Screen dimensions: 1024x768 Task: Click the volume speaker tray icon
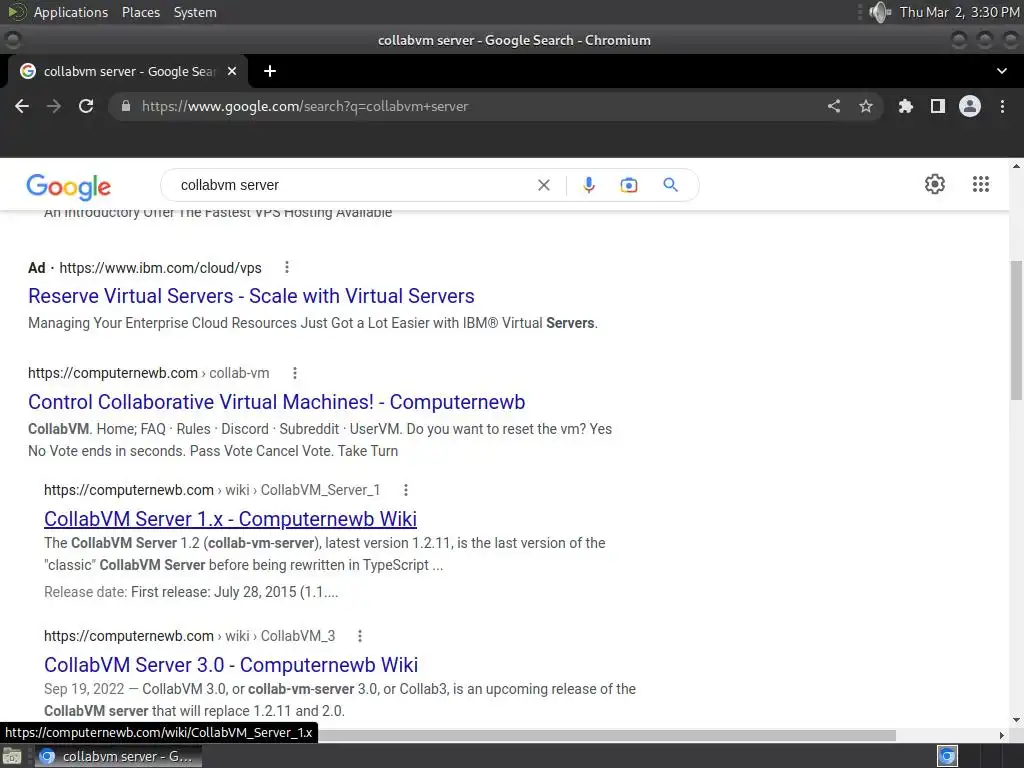click(x=880, y=12)
